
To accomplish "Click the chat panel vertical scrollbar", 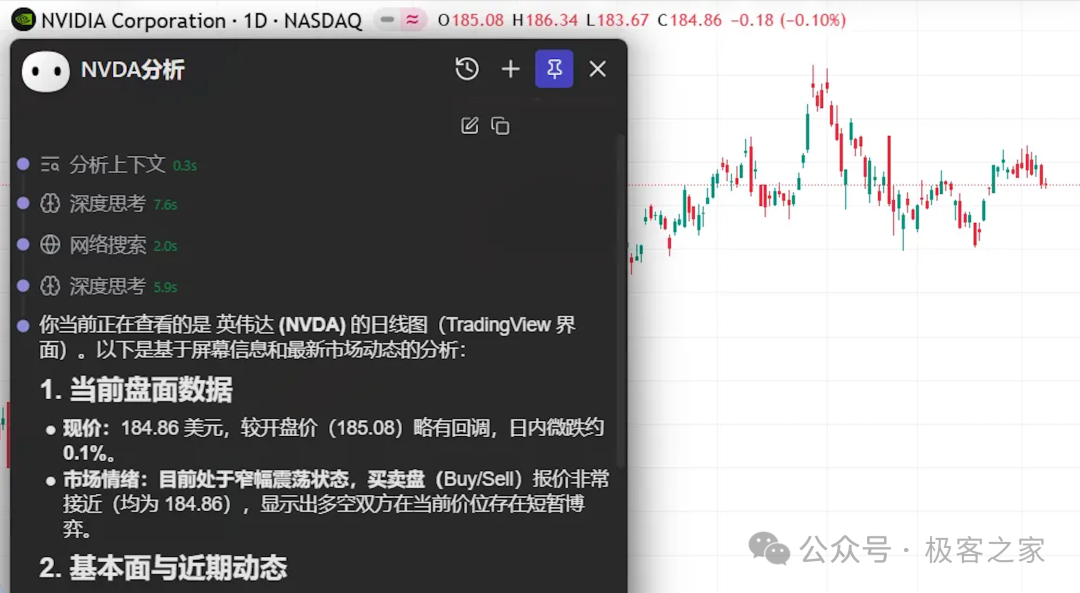I will (621, 302).
